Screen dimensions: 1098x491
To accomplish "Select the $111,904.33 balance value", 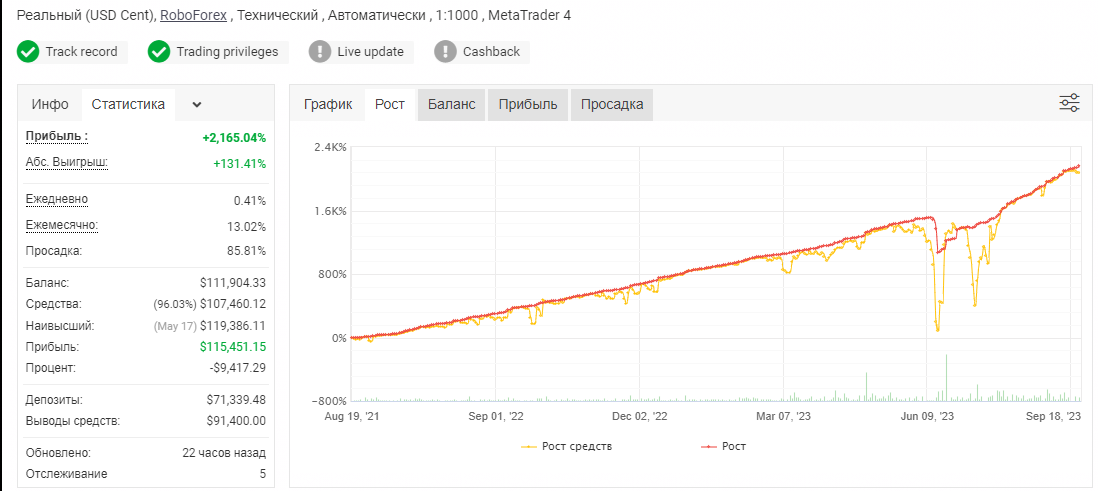I will point(232,283).
